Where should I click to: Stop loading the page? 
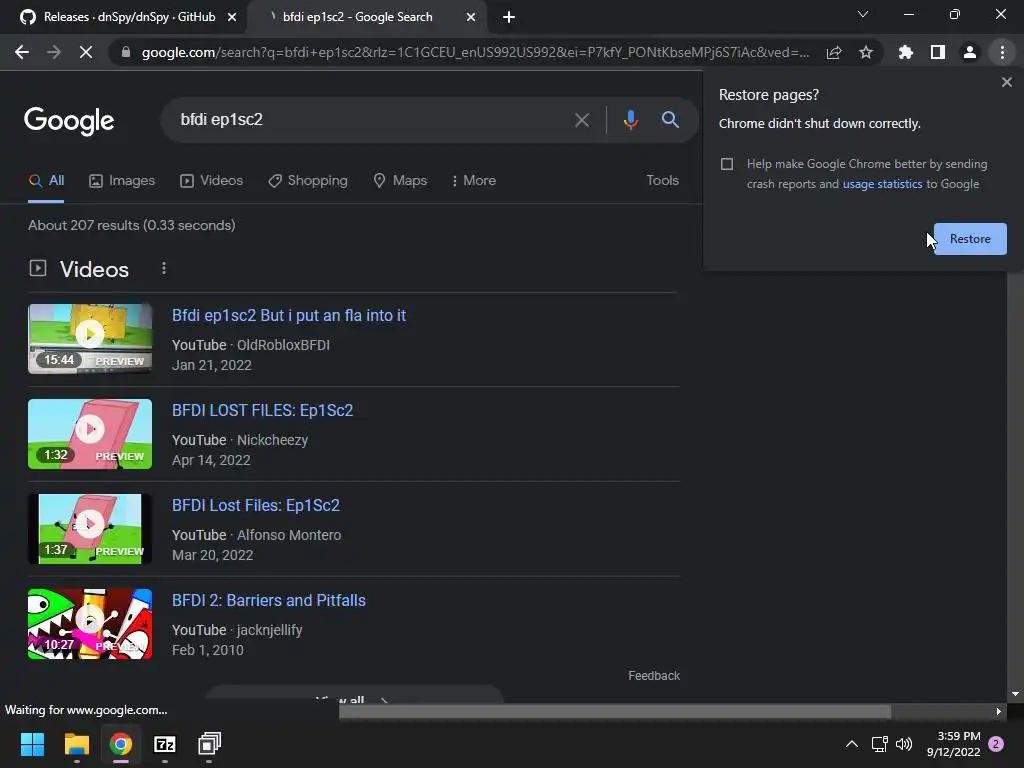click(86, 52)
